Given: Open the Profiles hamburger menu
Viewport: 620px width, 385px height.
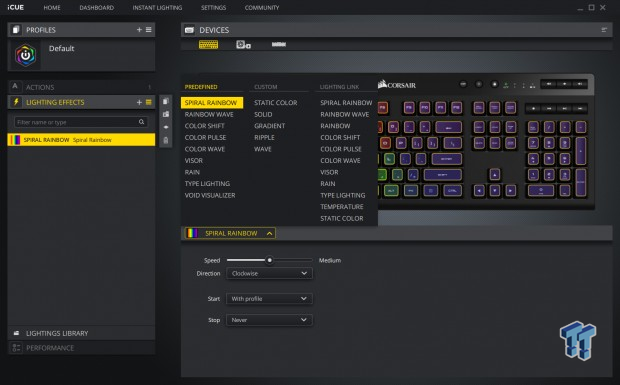Looking at the screenshot, I should (149, 30).
